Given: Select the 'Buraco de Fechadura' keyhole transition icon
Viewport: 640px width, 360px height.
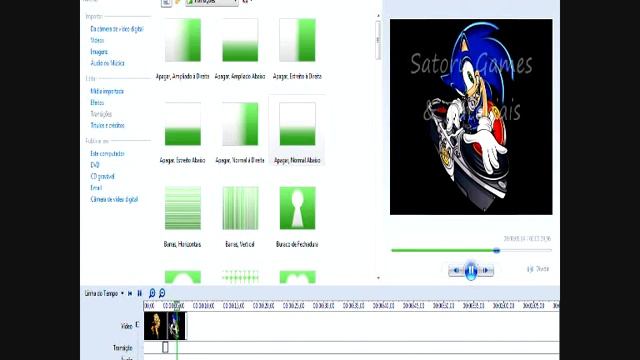Looking at the screenshot, I should [x=297, y=208].
